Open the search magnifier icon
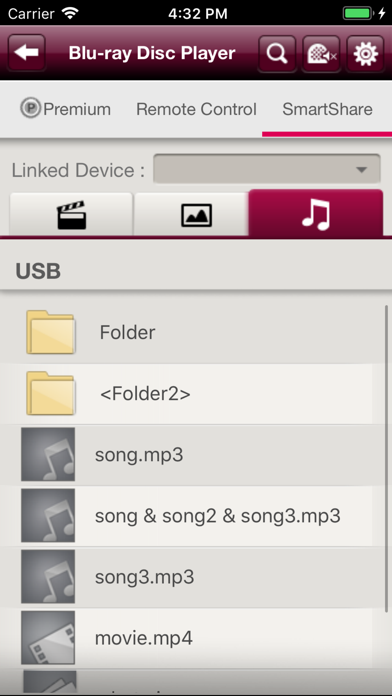 tap(277, 53)
